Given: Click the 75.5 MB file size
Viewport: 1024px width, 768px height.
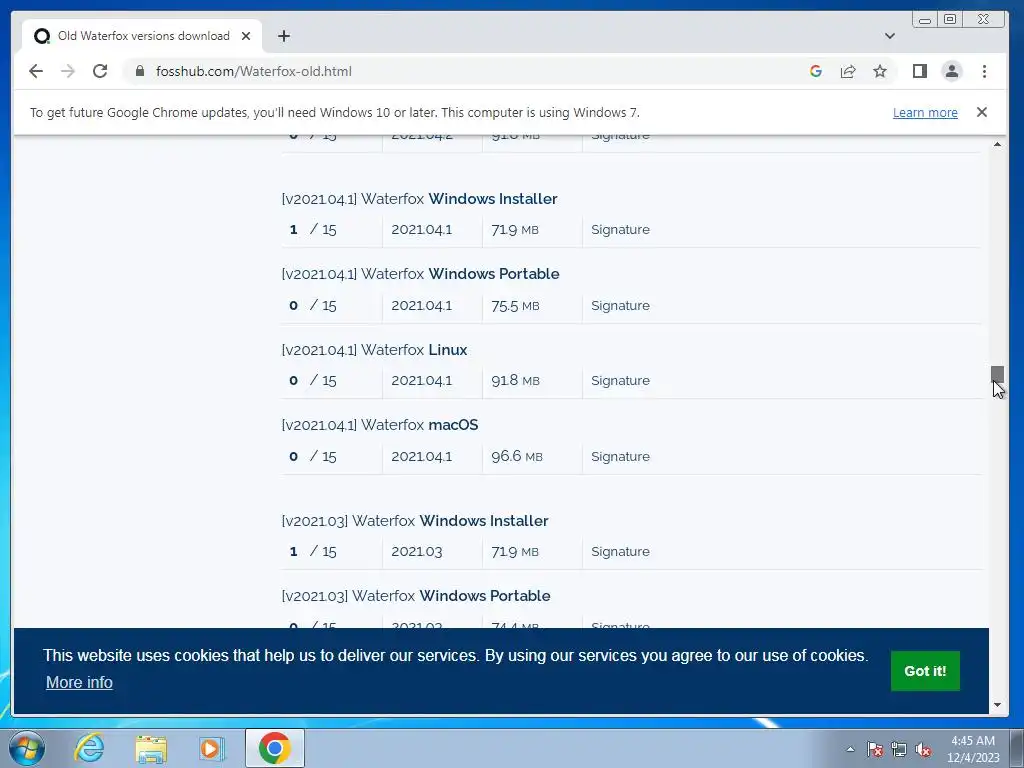Looking at the screenshot, I should click(x=515, y=306).
